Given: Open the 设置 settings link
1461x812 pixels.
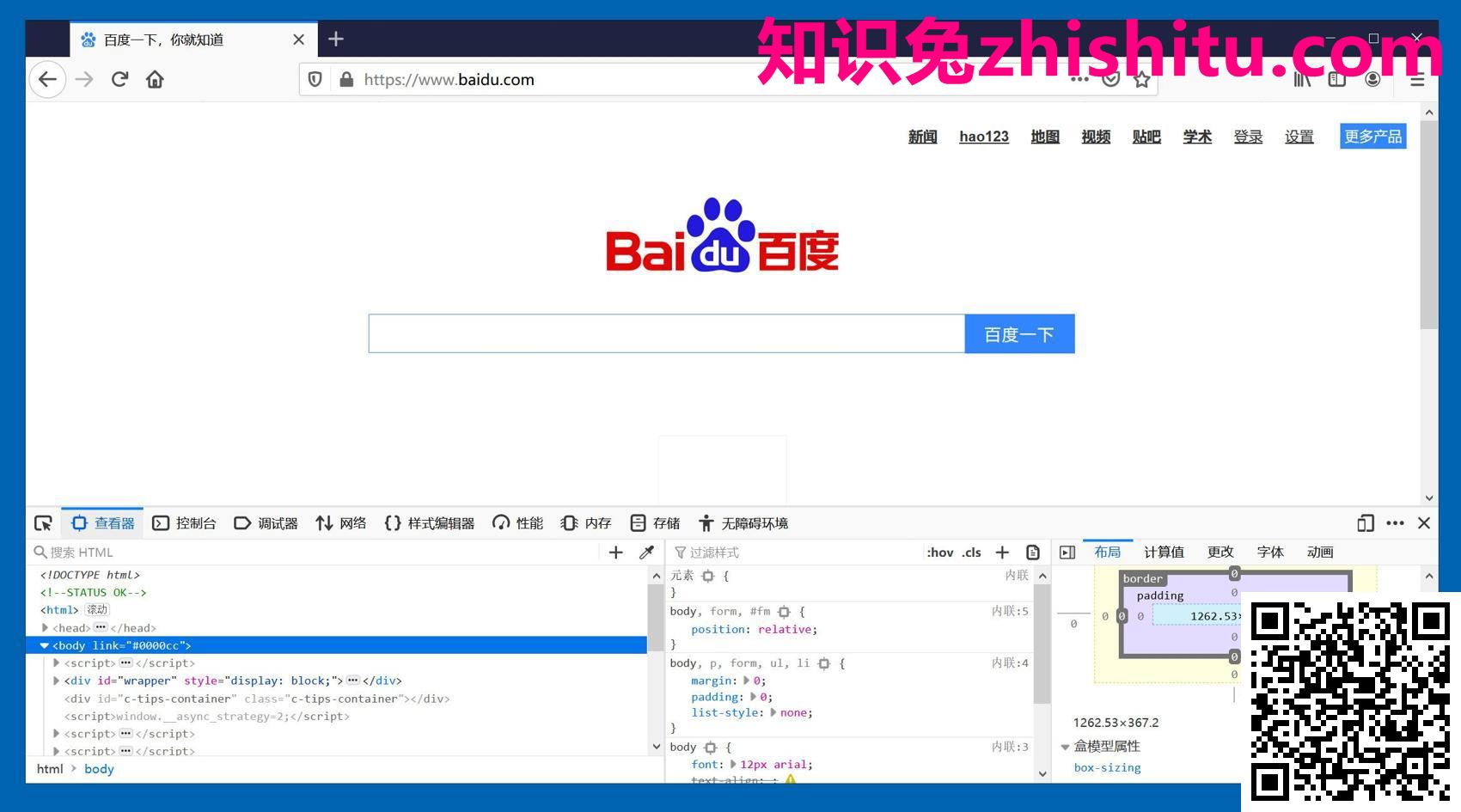Looking at the screenshot, I should [x=1299, y=137].
